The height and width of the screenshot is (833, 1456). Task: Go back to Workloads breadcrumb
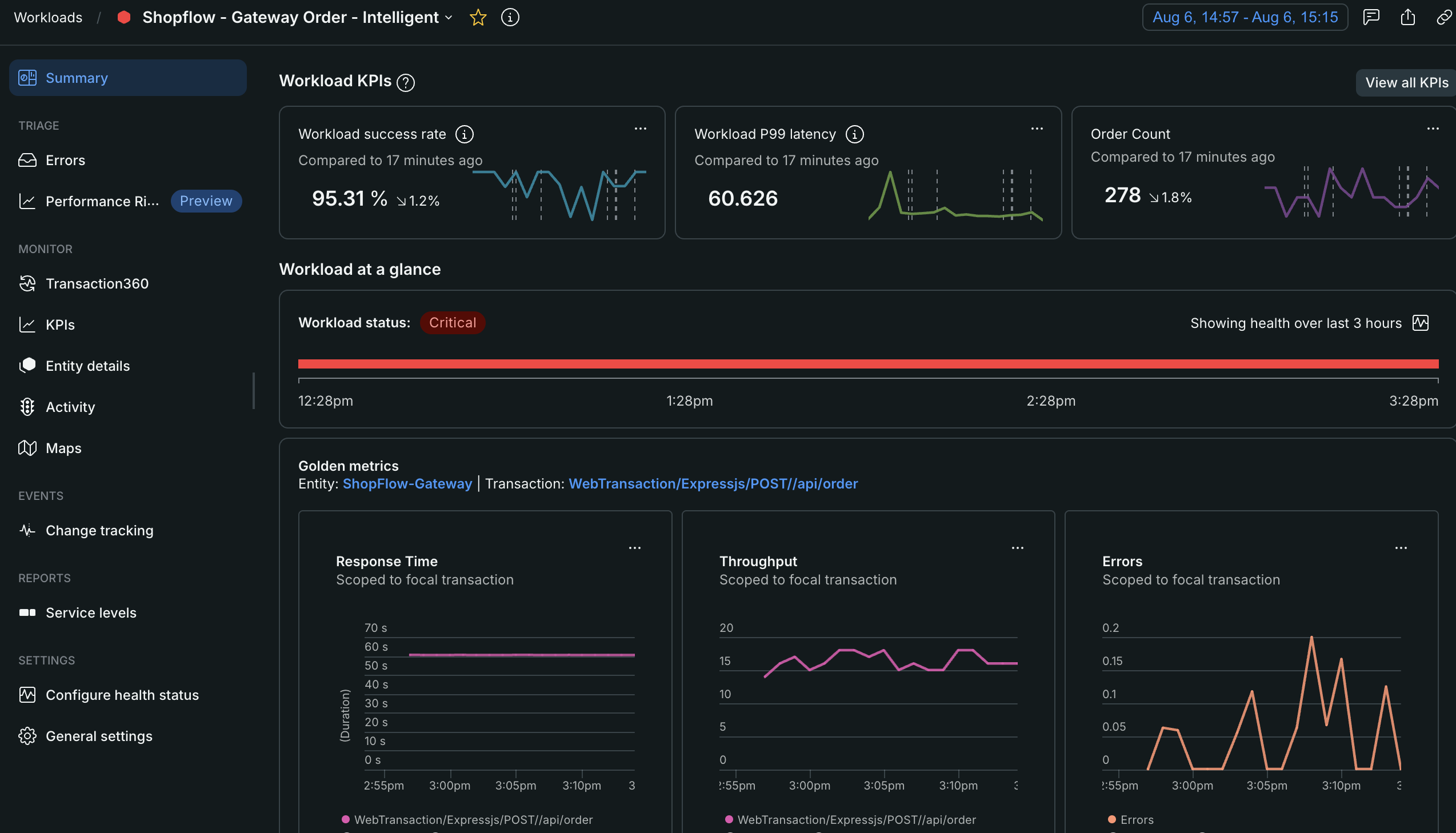pyautogui.click(x=48, y=17)
